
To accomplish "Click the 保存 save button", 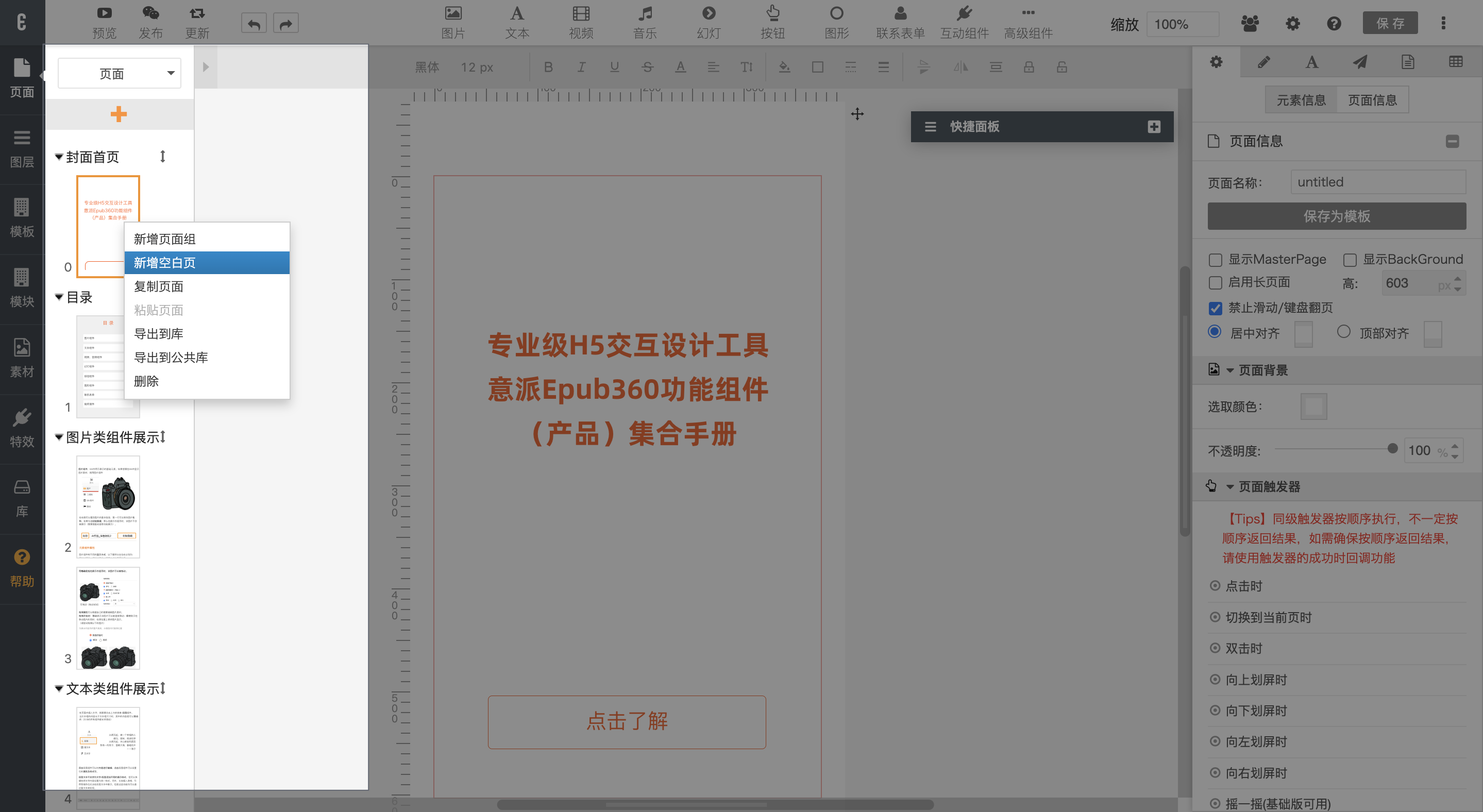I will 1389,23.
